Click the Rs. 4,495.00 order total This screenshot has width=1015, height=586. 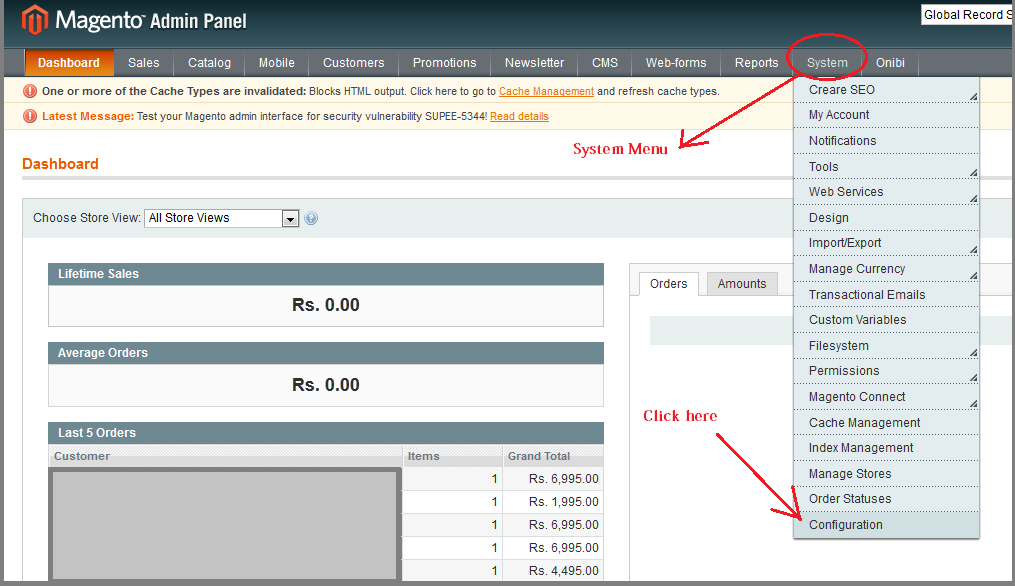563,571
